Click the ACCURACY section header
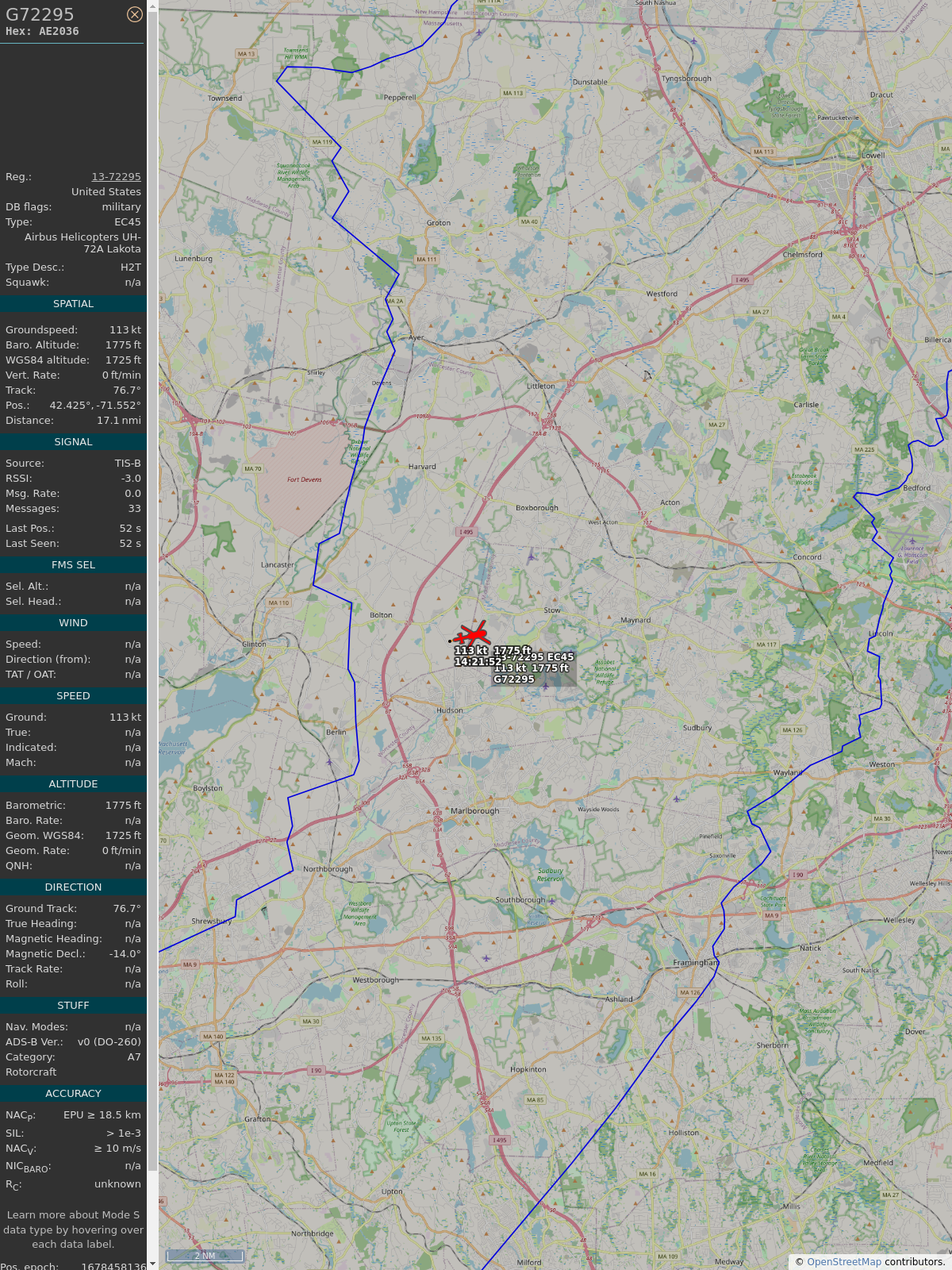Image resolution: width=952 pixels, height=1270 pixels. (73, 1094)
